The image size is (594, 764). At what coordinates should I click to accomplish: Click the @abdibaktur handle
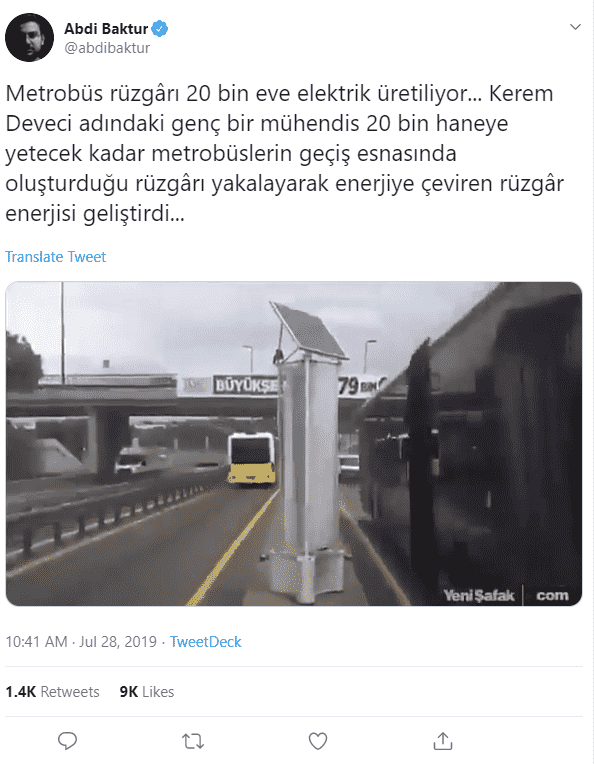[x=107, y=48]
